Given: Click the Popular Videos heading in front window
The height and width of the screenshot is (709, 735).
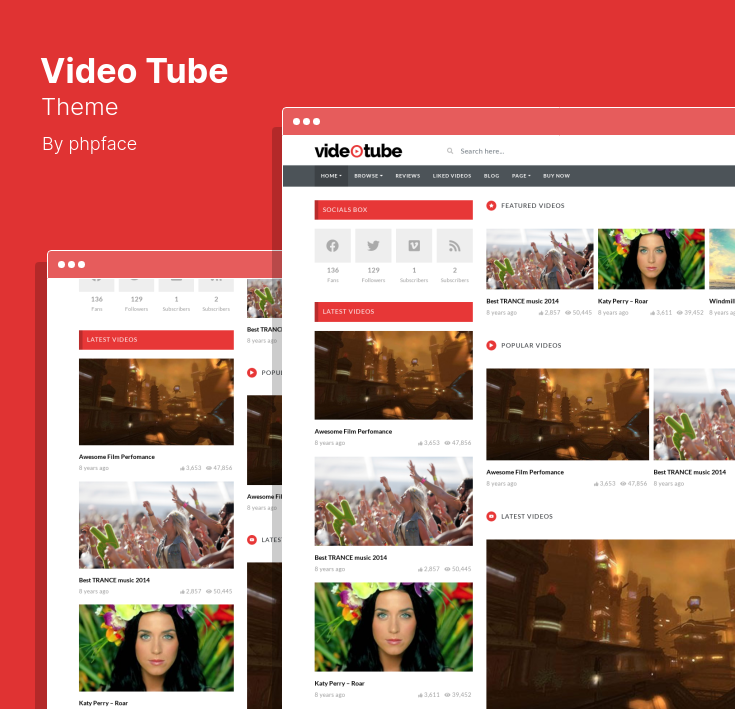Looking at the screenshot, I should coord(531,345).
